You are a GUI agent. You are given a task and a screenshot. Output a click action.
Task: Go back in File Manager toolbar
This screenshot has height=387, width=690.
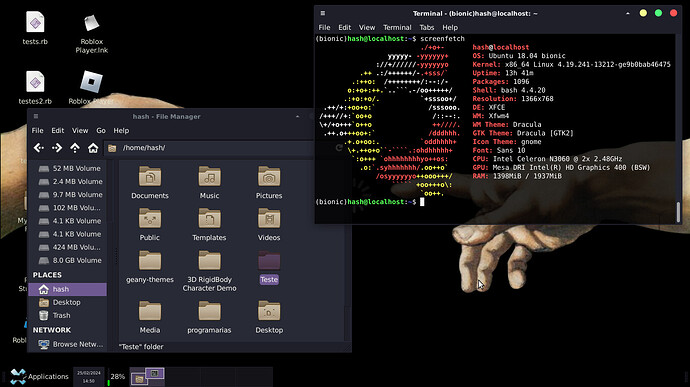[39, 148]
